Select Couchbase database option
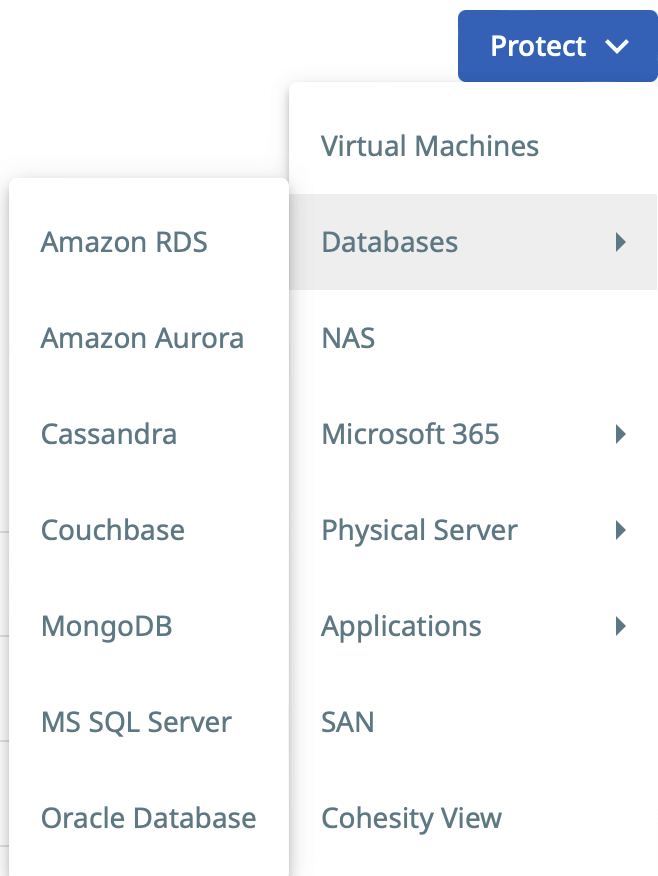This screenshot has height=876, width=658. 113,530
